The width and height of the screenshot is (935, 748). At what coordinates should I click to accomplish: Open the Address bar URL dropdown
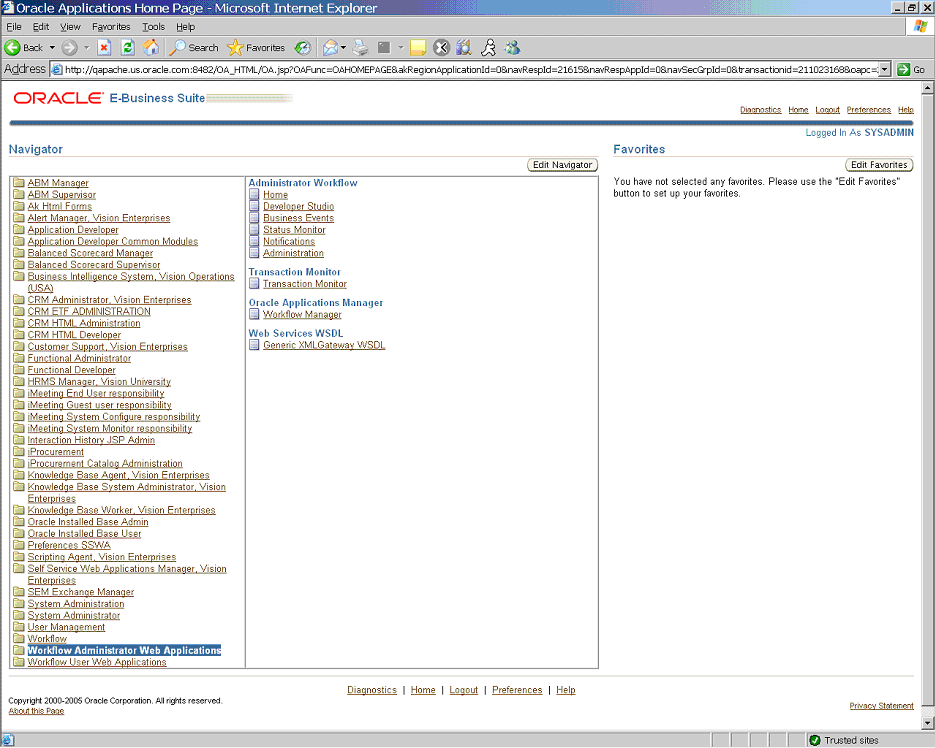[x=885, y=69]
